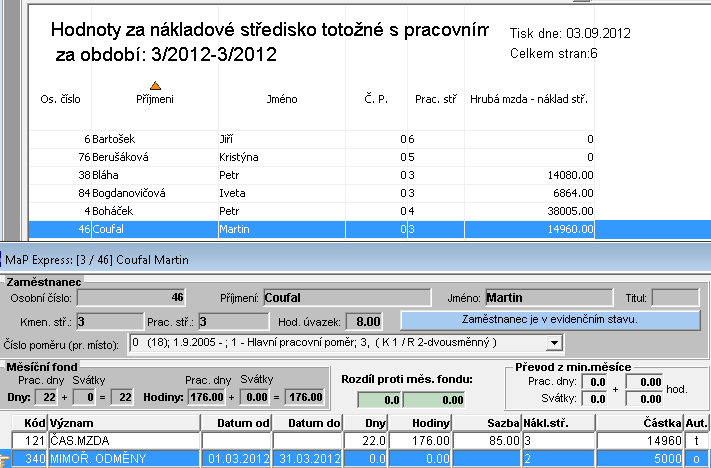The height and width of the screenshot is (468, 711).
Task: Click the Datum od cell 01.03.2012
Action: [237, 458]
